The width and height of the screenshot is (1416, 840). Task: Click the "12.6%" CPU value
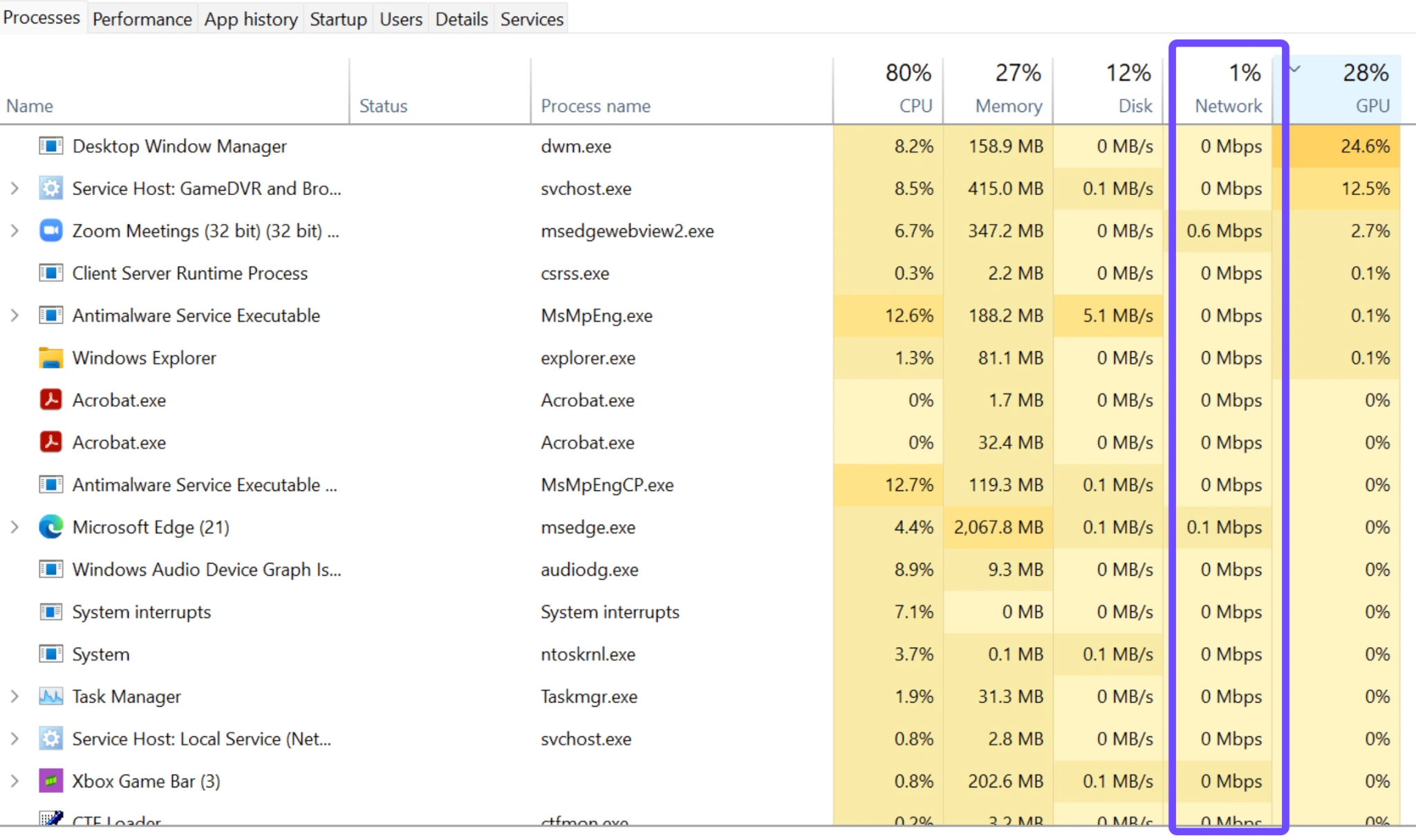tap(909, 315)
